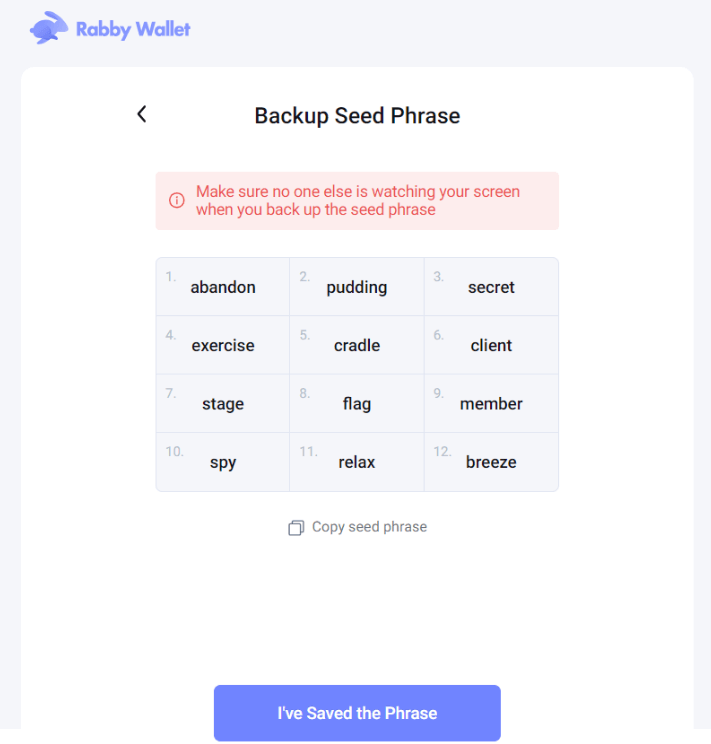Tap the tenth word spy

tap(223, 462)
